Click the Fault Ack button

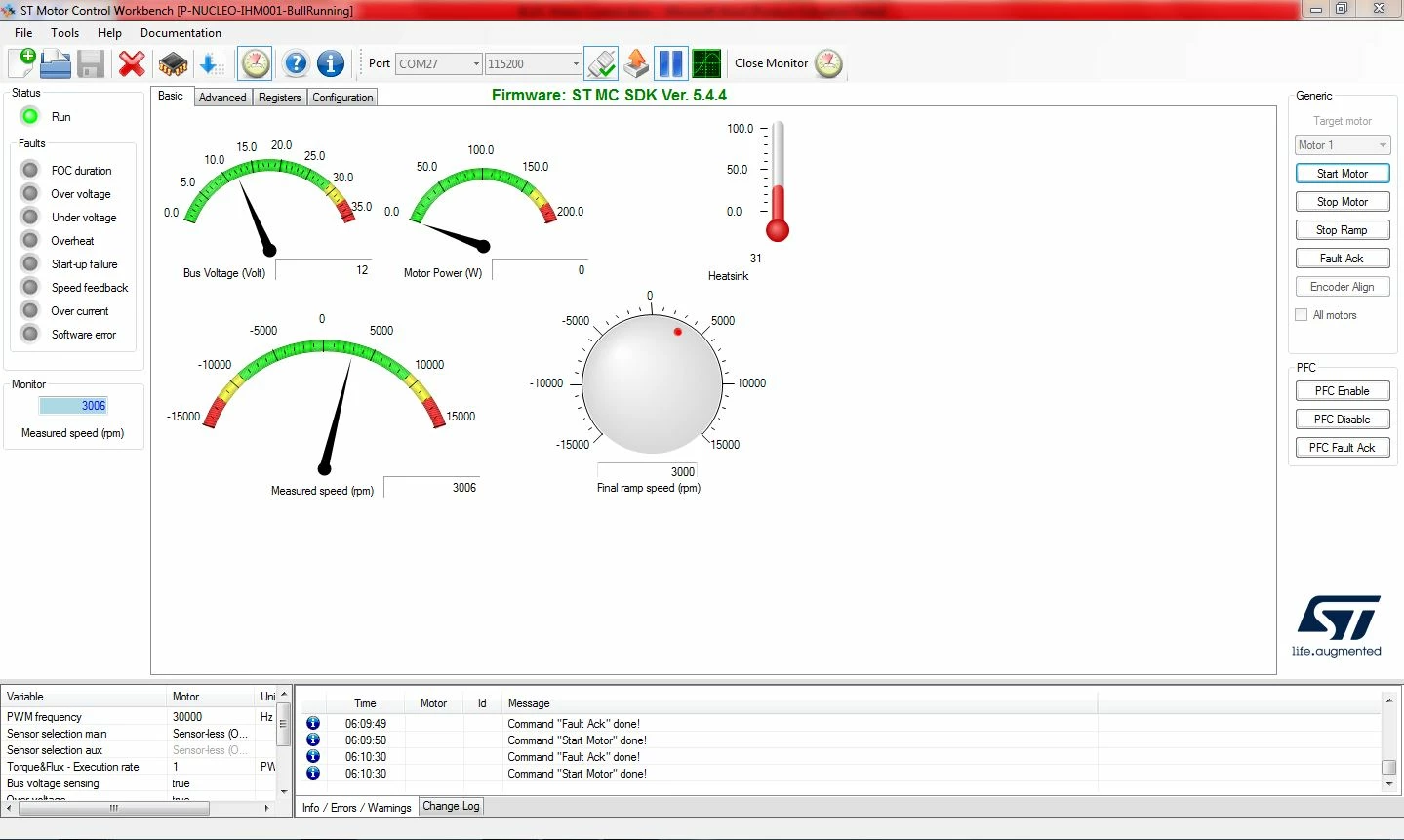click(x=1343, y=259)
